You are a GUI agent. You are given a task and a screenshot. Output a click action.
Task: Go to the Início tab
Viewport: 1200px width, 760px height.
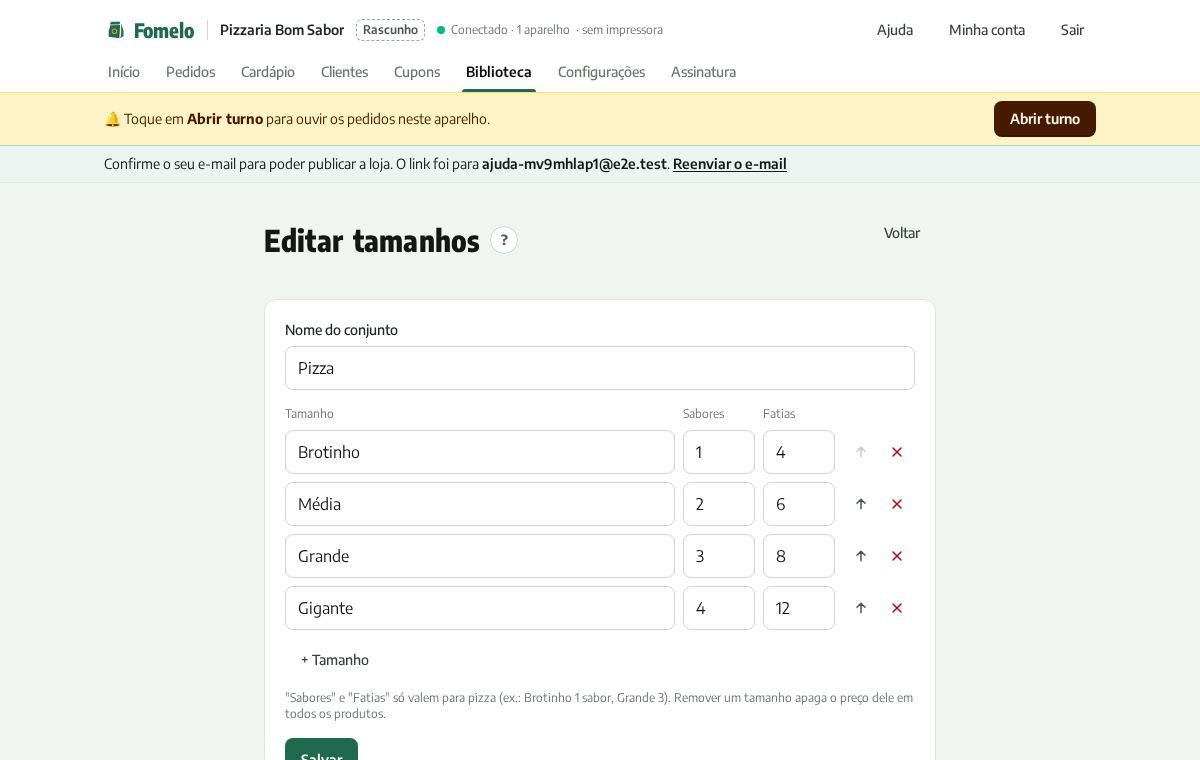(x=124, y=72)
